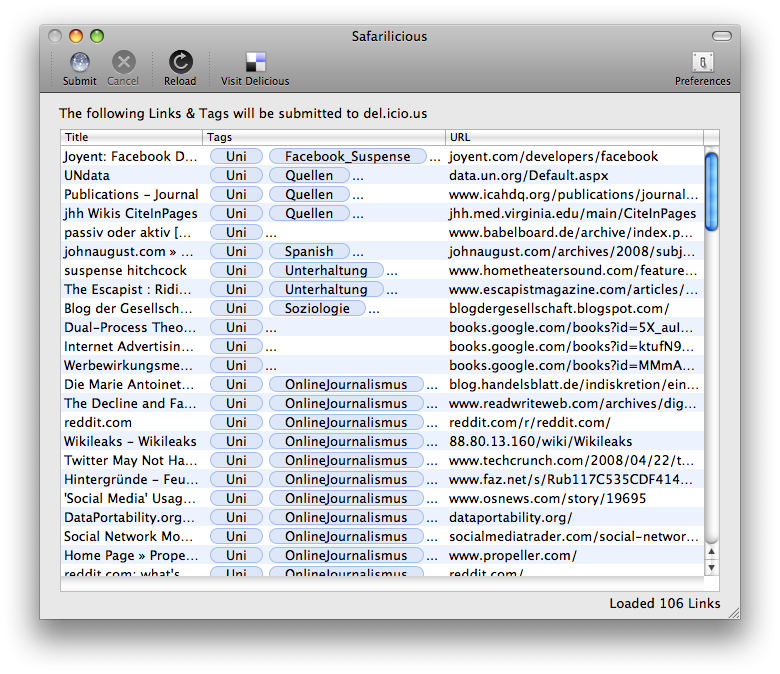The height and width of the screenshot is (674, 780).
Task: Select the title Die Marie Antoinet…
Action: 129,385
